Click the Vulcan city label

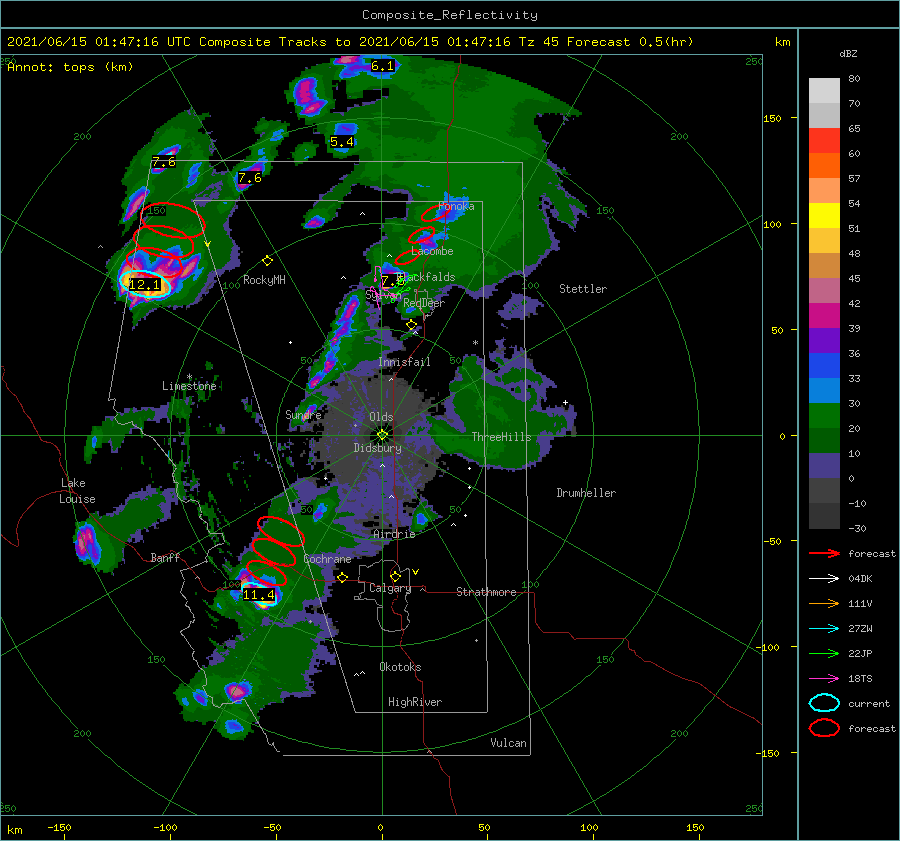pos(508,743)
